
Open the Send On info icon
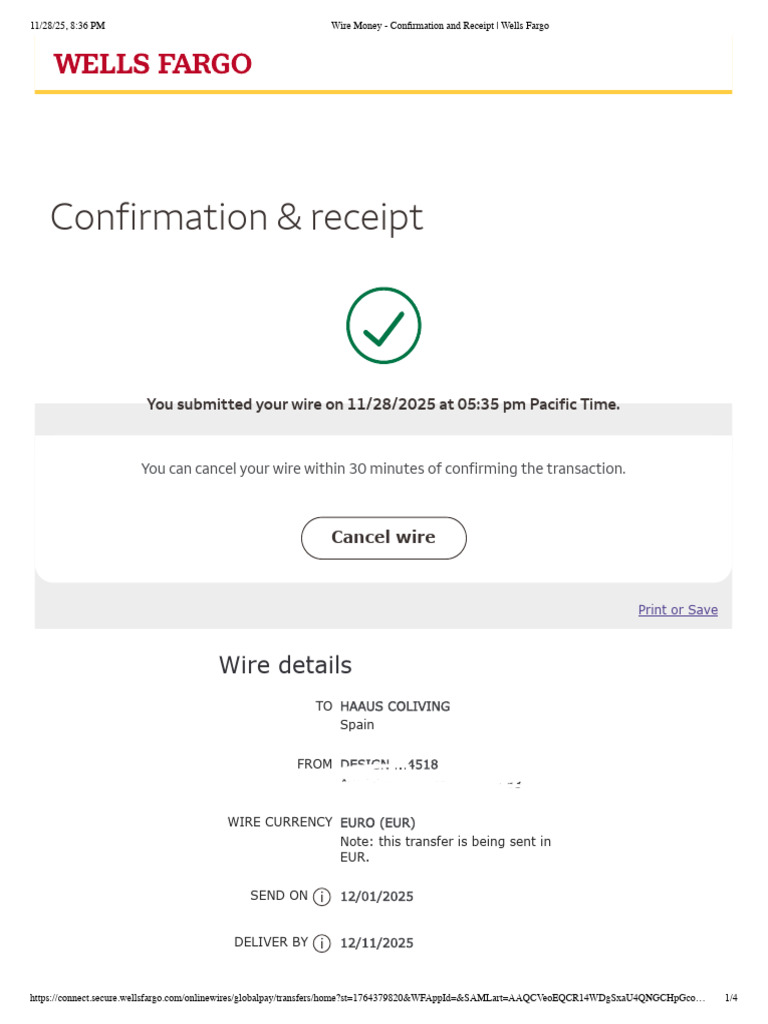[322, 897]
